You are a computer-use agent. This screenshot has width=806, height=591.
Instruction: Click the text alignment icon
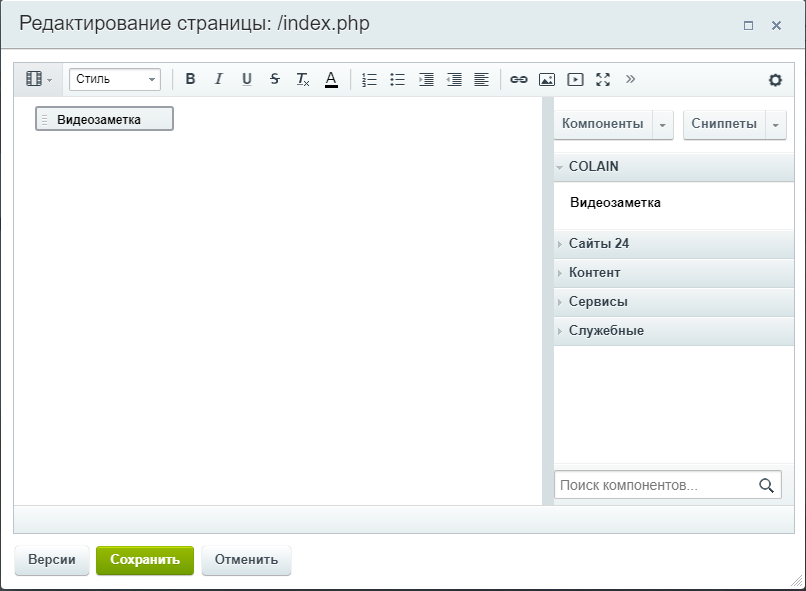(481, 80)
